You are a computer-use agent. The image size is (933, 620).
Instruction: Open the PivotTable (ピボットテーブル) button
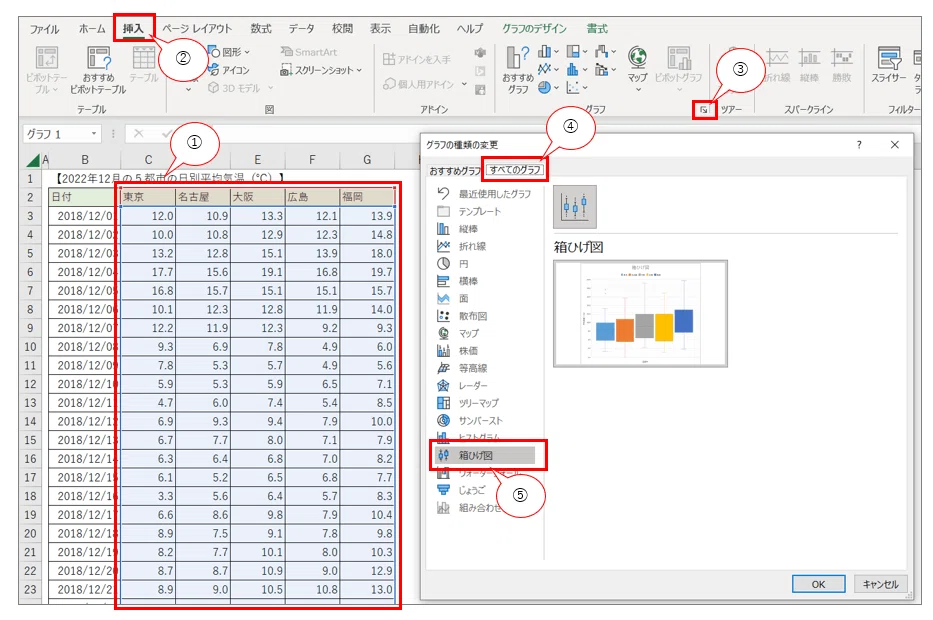pos(46,69)
